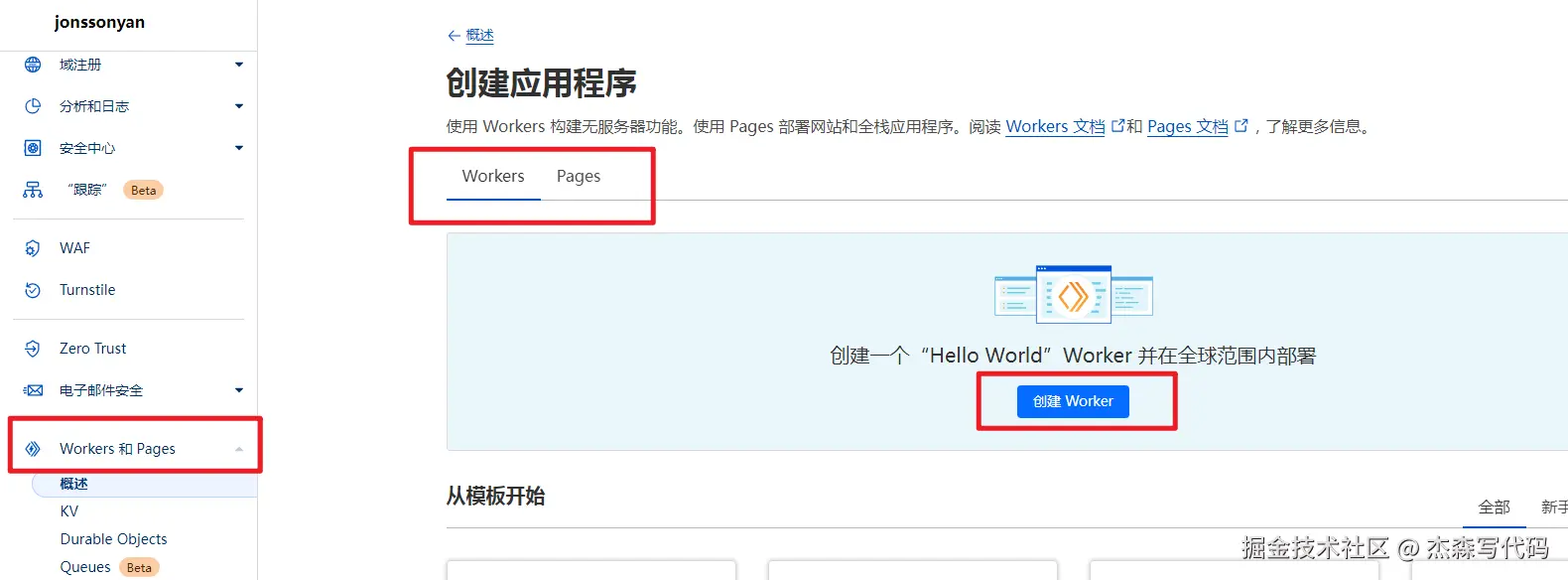Screen dimensions: 1568x580
Task: Click the Turnstile refresh-check icon
Action: click(33, 290)
